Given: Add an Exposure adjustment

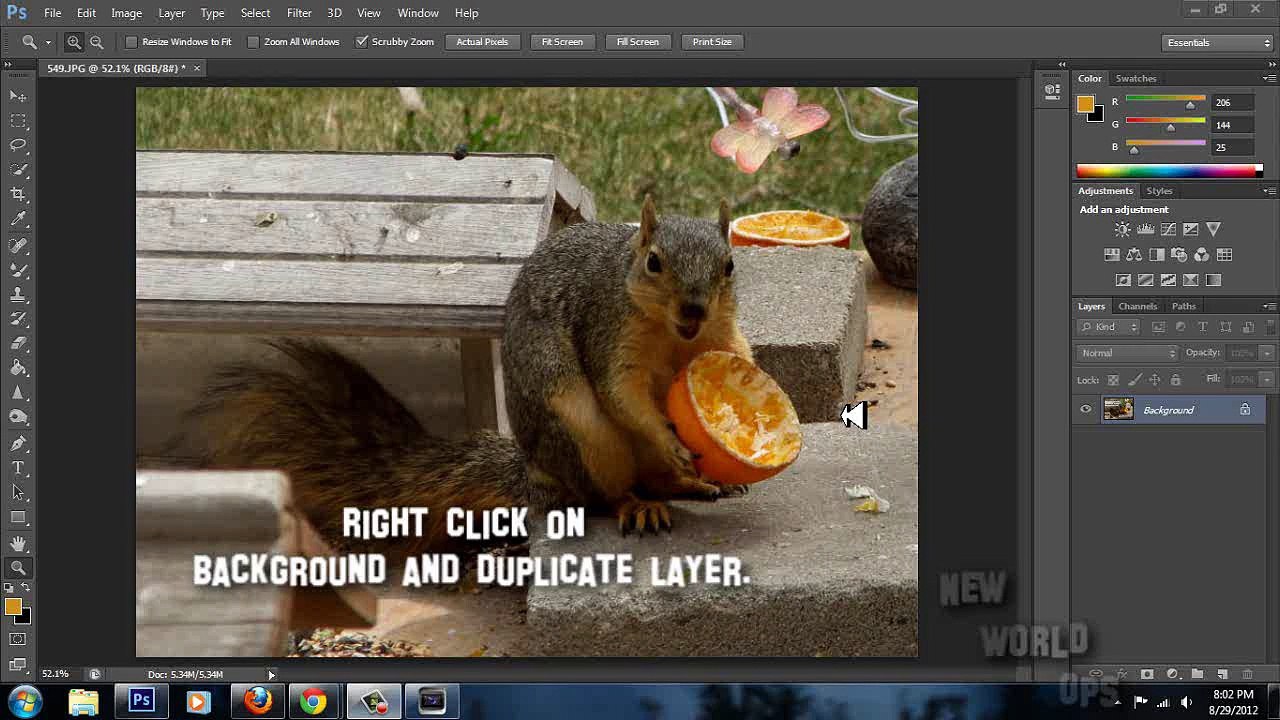Looking at the screenshot, I should (1191, 230).
